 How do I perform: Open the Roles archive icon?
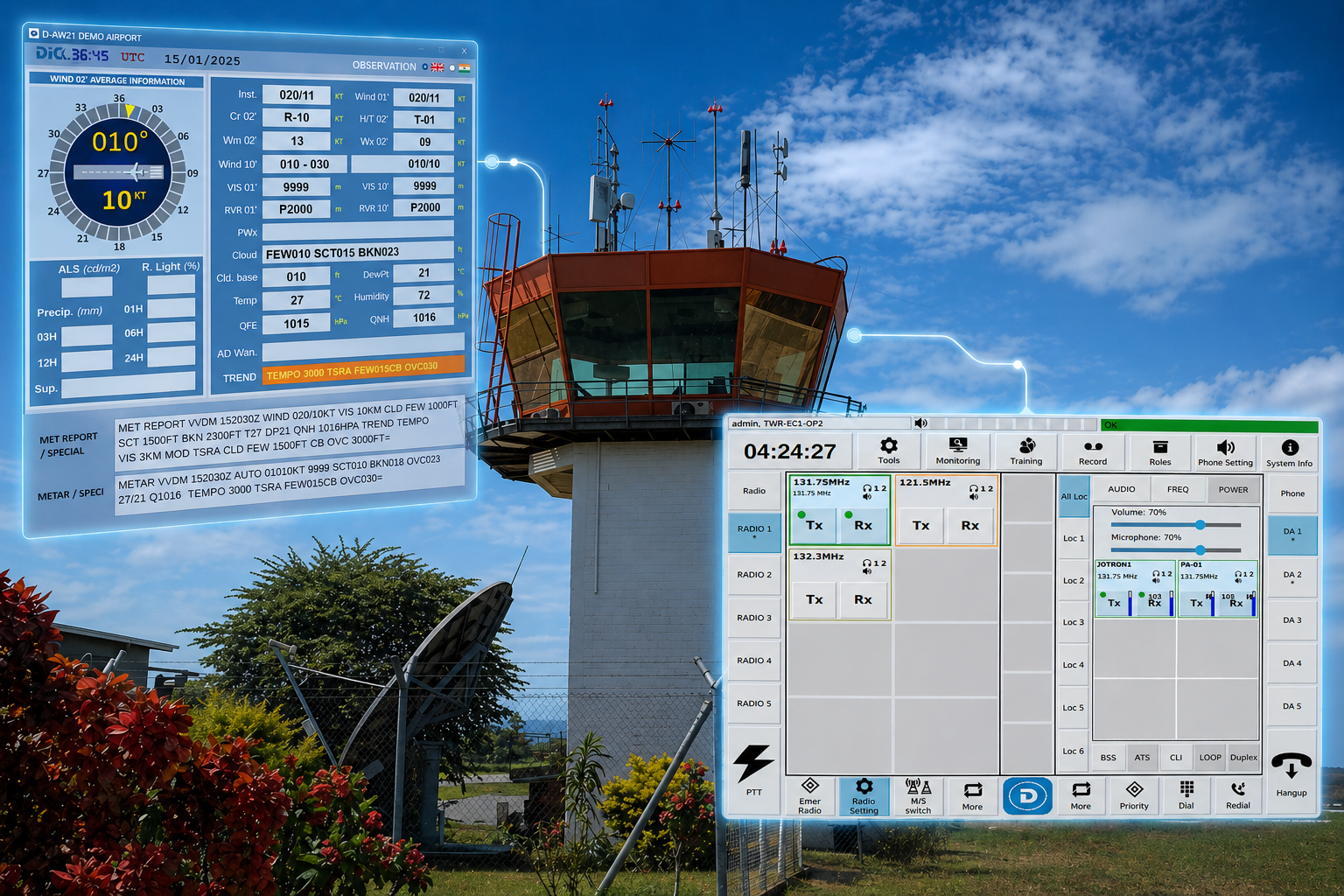[1160, 446]
